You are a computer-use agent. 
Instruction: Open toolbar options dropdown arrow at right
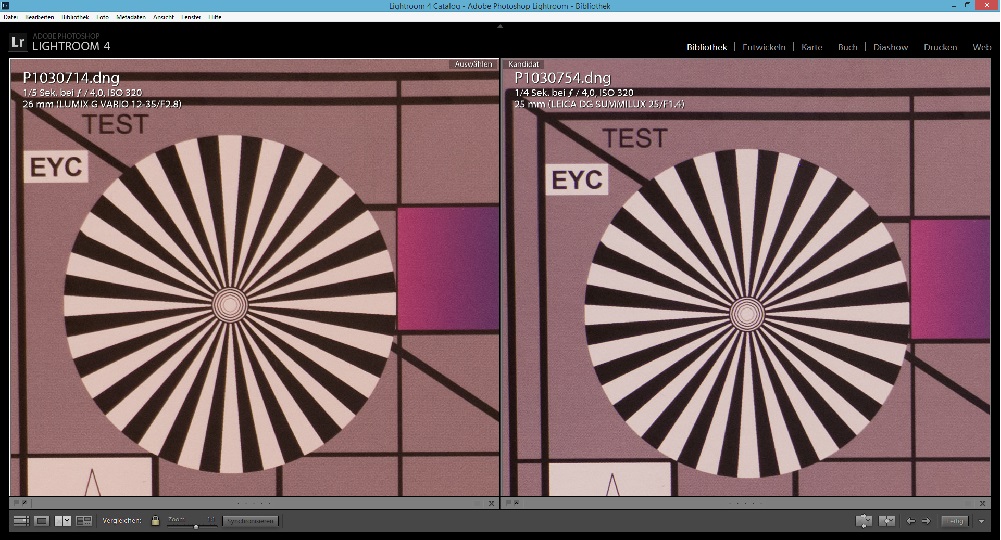coord(982,521)
